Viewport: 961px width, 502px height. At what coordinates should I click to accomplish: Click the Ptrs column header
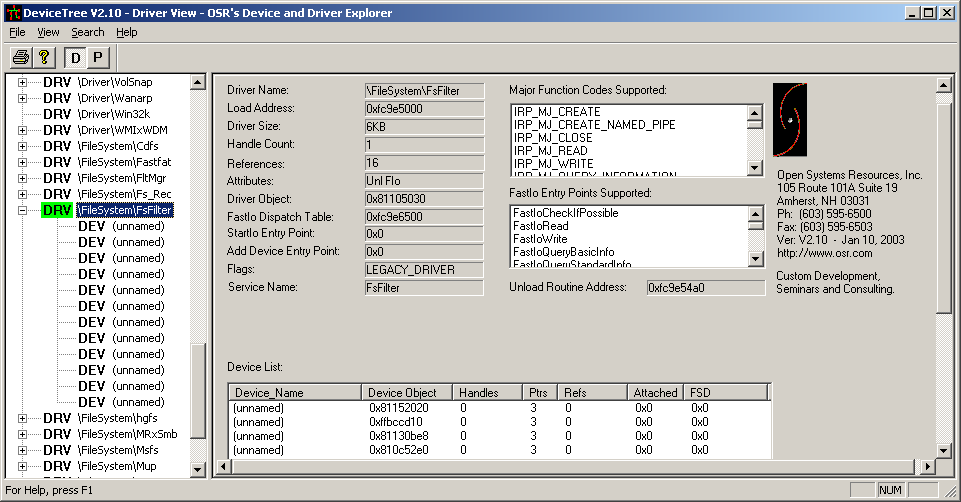click(x=540, y=392)
